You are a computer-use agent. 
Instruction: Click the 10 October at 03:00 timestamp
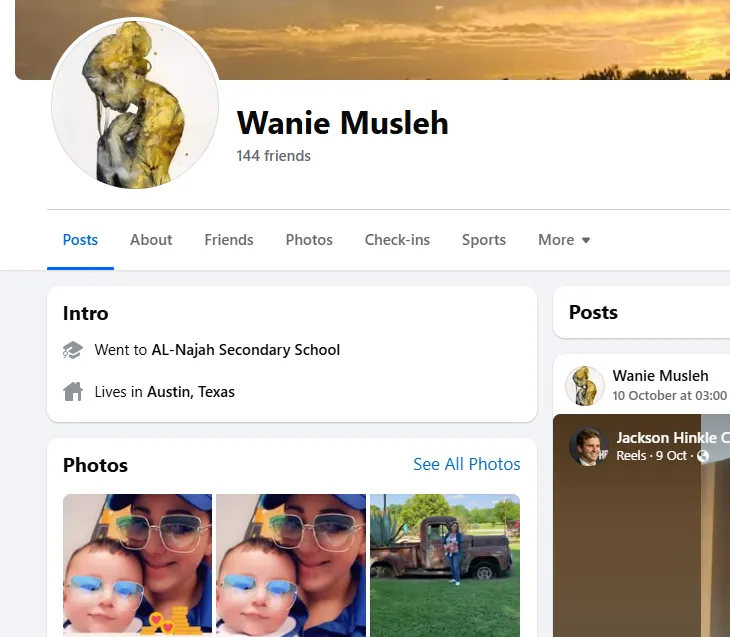coord(669,395)
